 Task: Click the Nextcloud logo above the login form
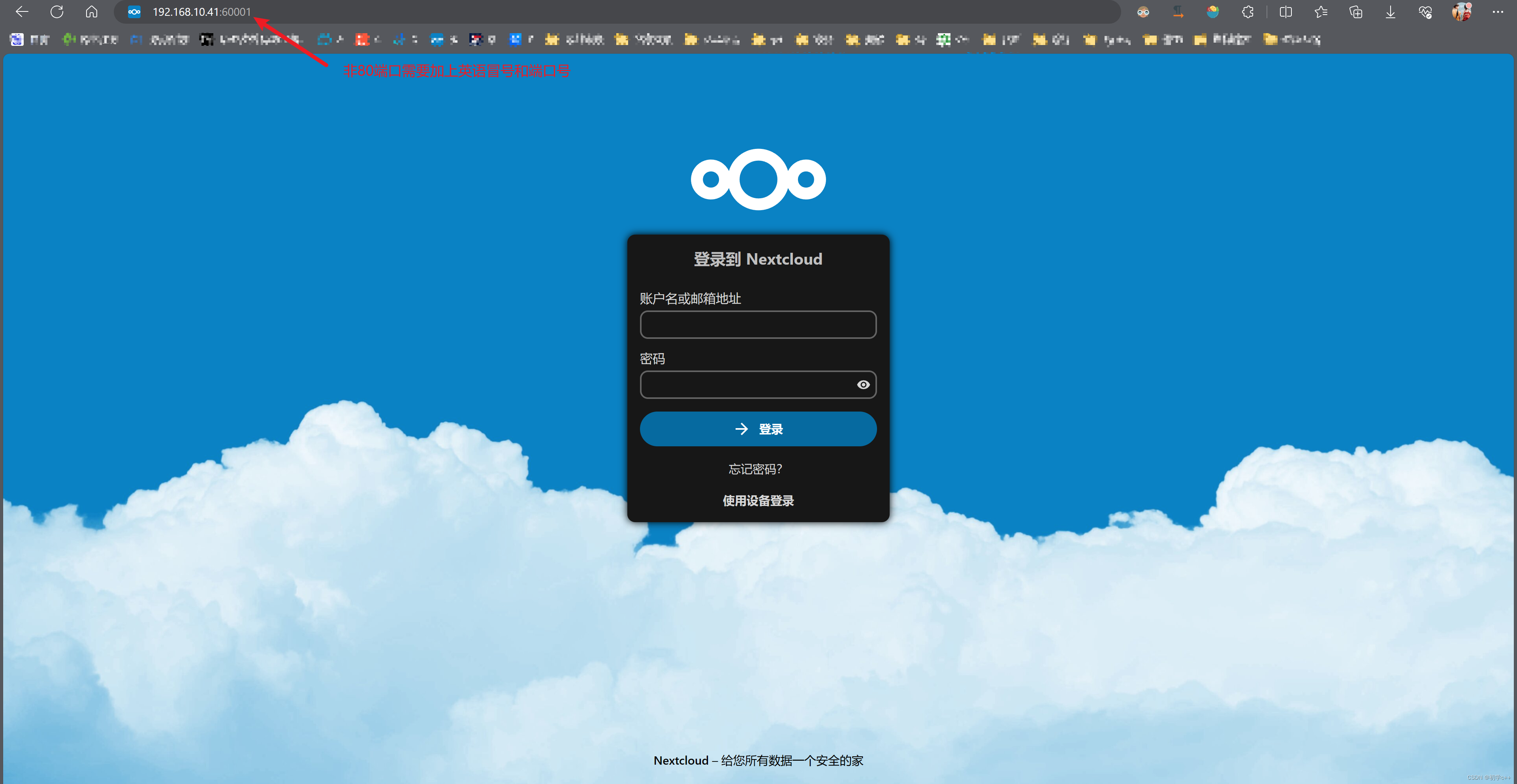(758, 179)
